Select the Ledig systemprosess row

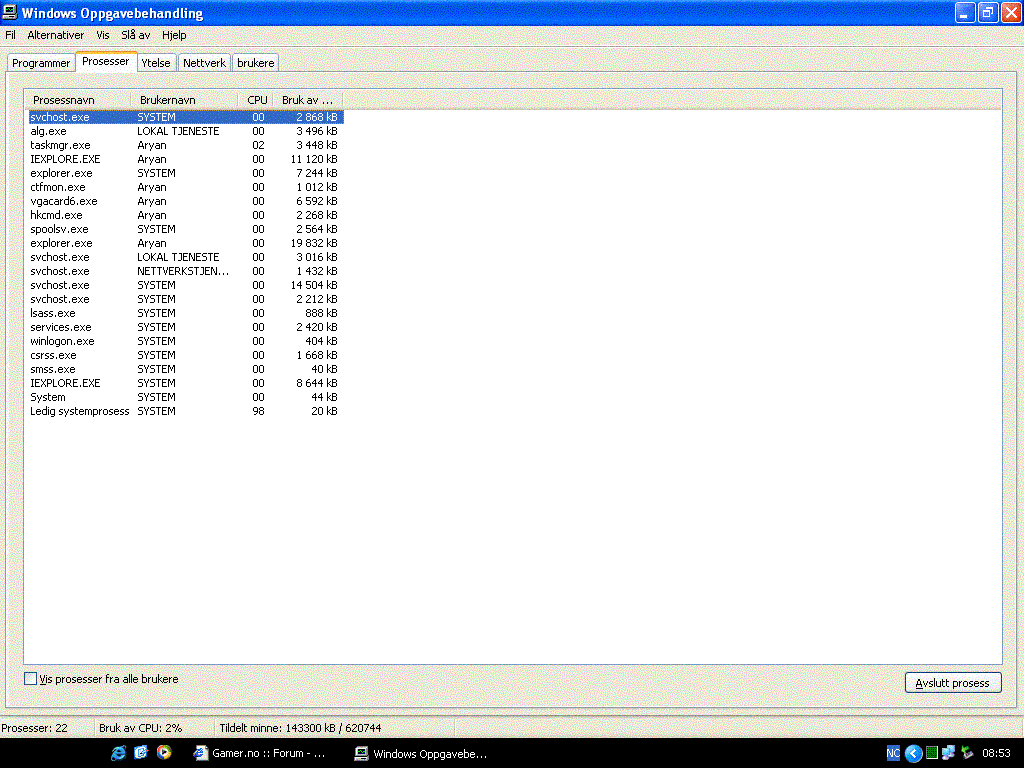tap(185, 411)
